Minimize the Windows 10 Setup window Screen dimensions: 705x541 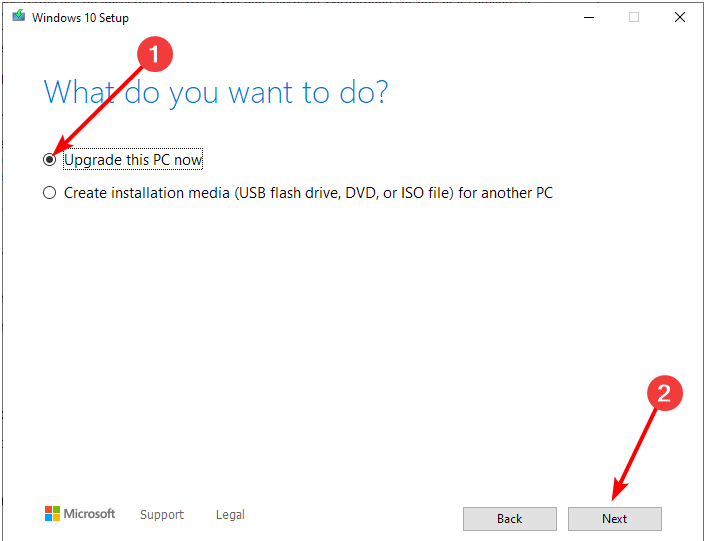[589, 18]
